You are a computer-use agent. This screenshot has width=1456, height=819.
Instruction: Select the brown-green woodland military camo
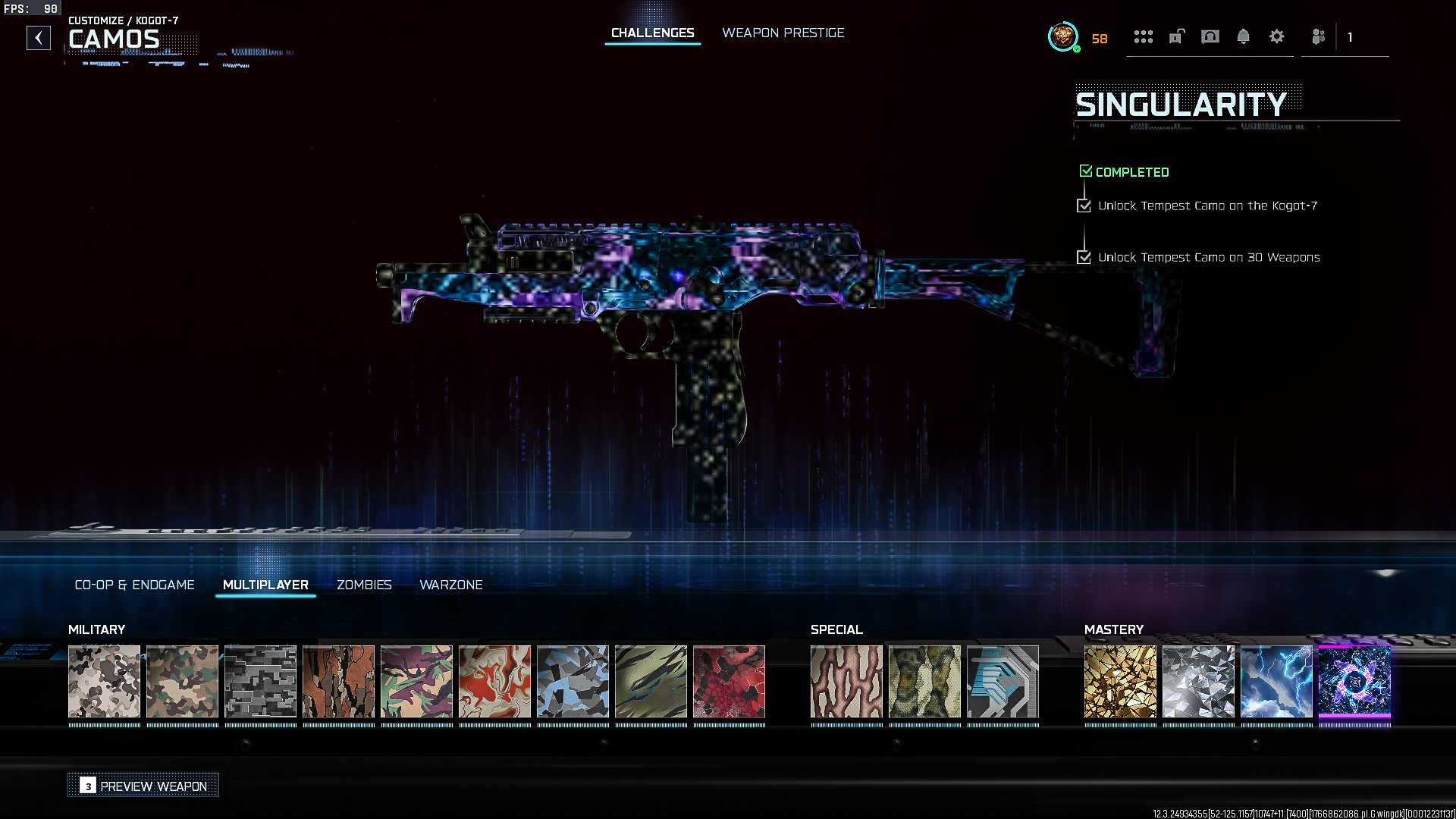pos(183,682)
